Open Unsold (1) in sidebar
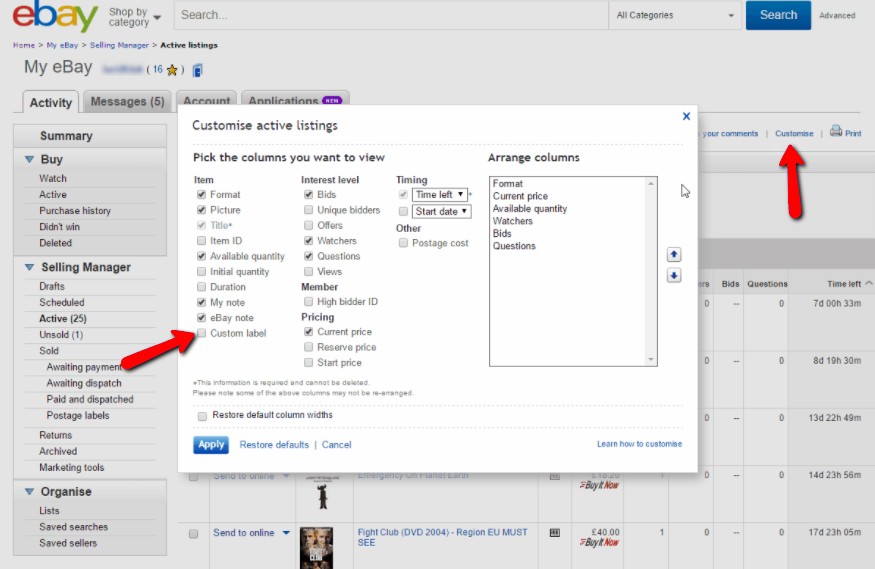This screenshot has width=875, height=569. pyautogui.click(x=61, y=335)
